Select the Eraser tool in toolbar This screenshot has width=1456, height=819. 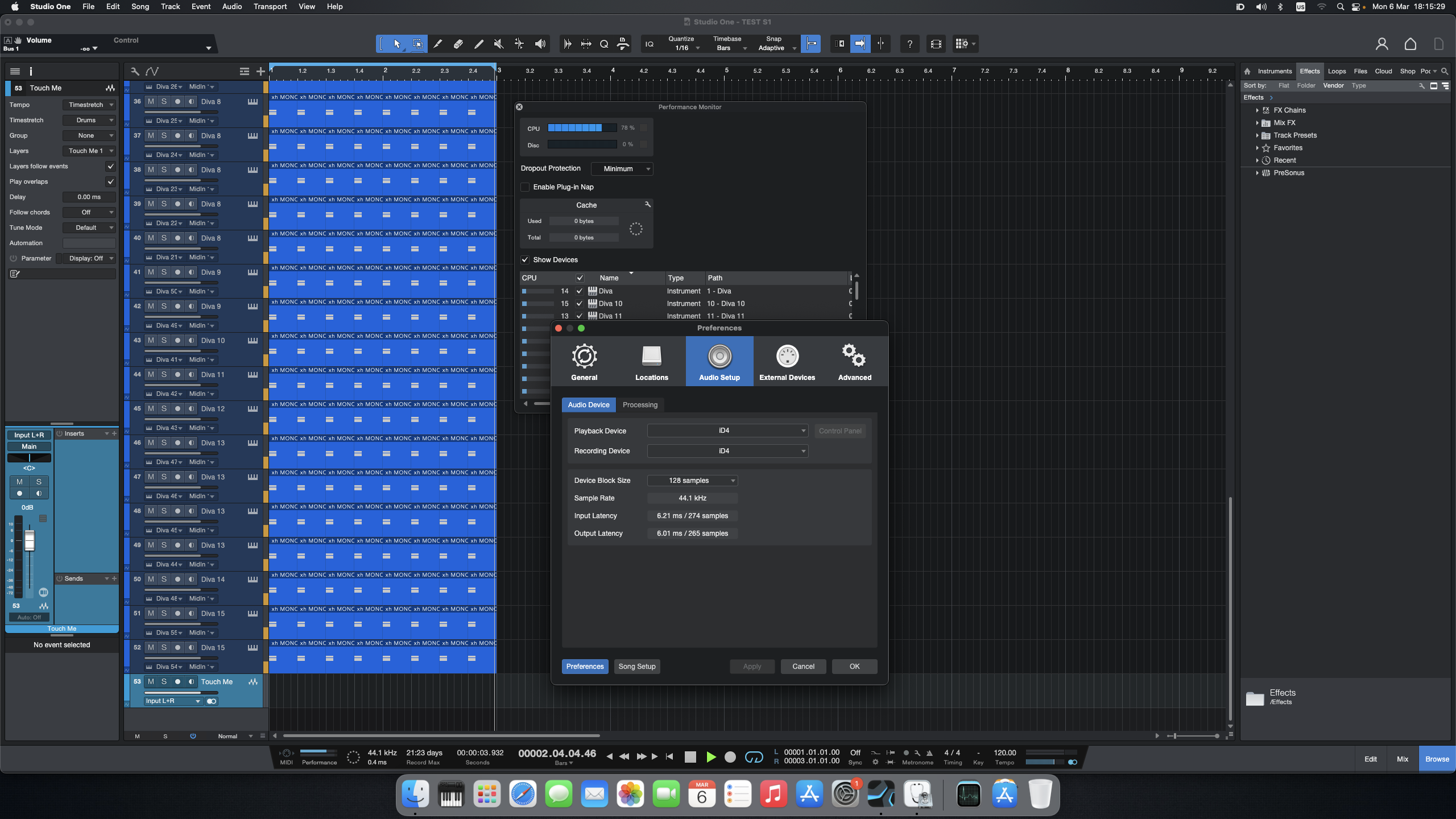[x=458, y=44]
